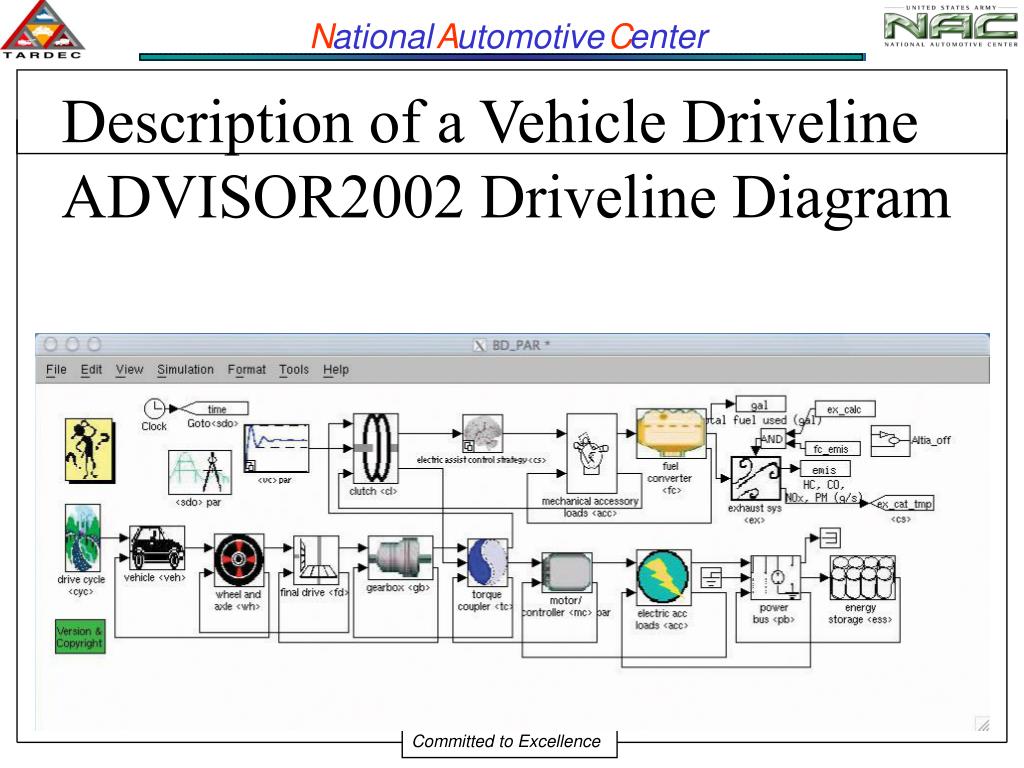Select the <vc> par scope block
The height and width of the screenshot is (768, 1024).
click(x=276, y=449)
